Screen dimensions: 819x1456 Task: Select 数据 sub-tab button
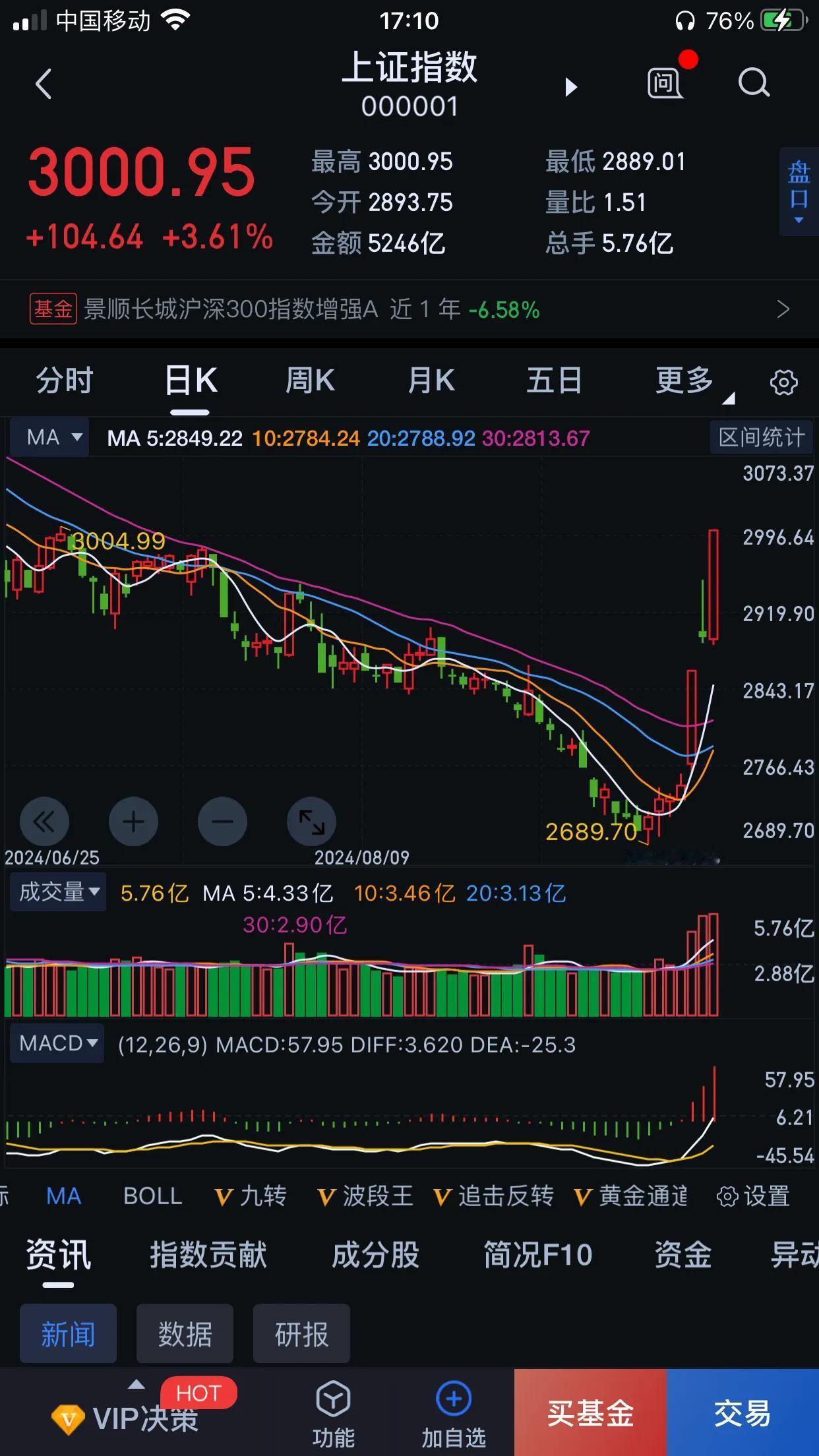(x=185, y=1333)
